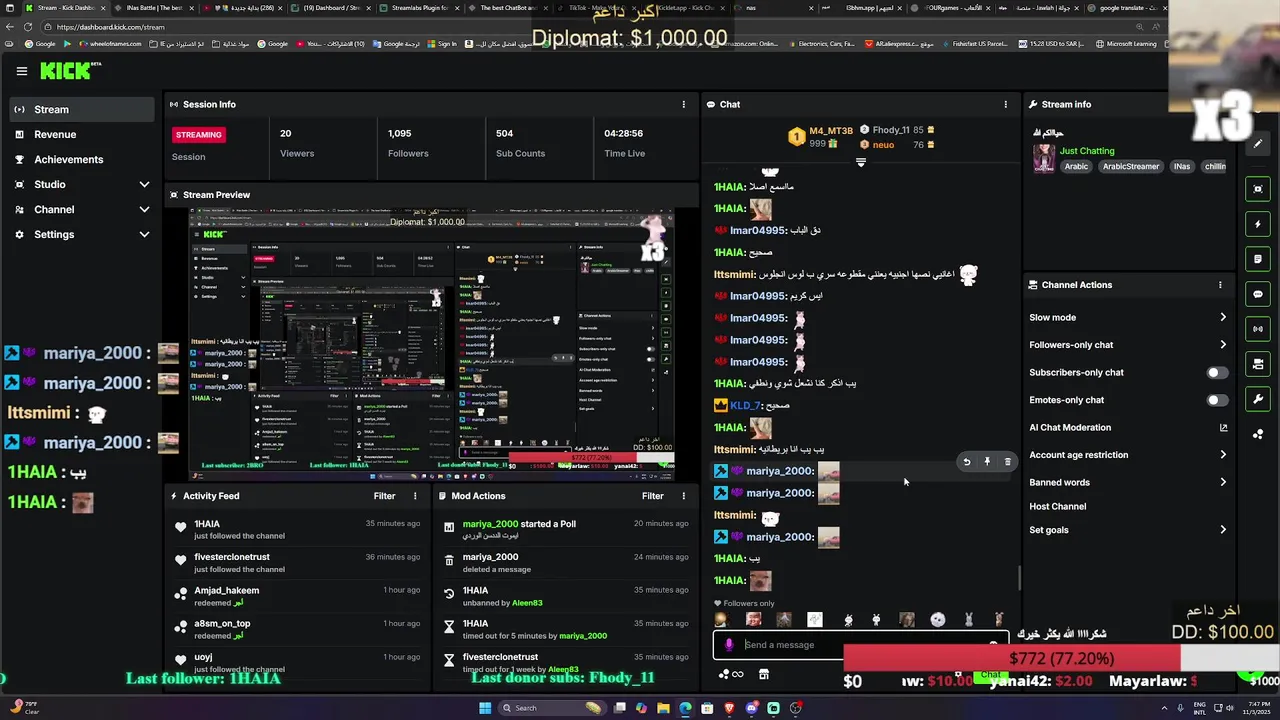The width and height of the screenshot is (1280, 720).
Task: Collapse chat header with down arrow
Action: (860, 162)
